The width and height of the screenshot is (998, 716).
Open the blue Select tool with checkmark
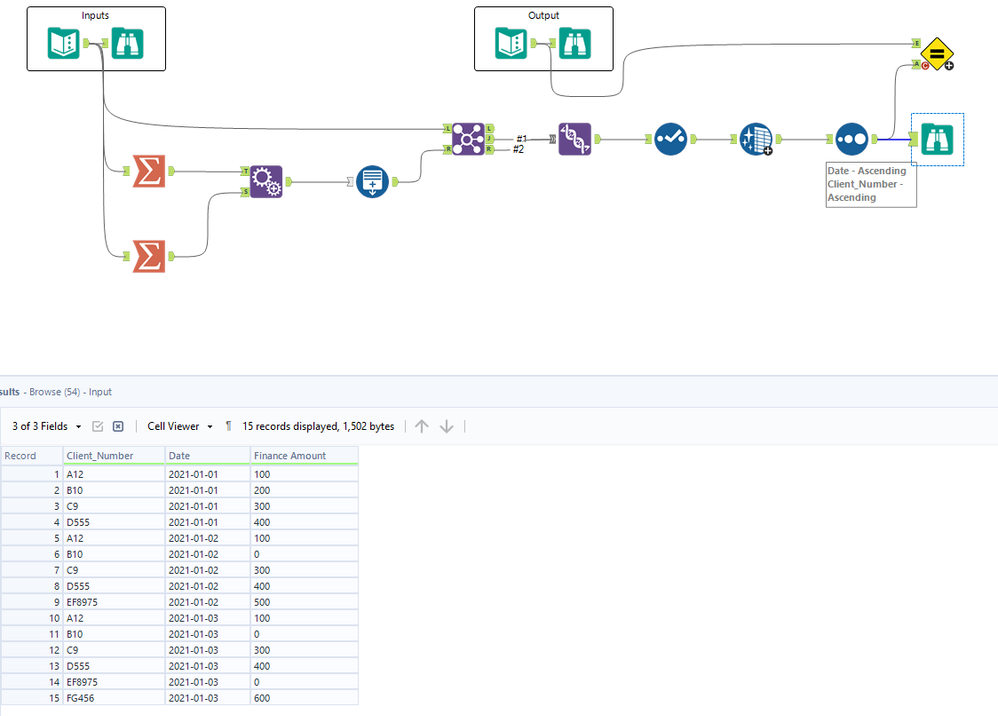click(x=670, y=139)
